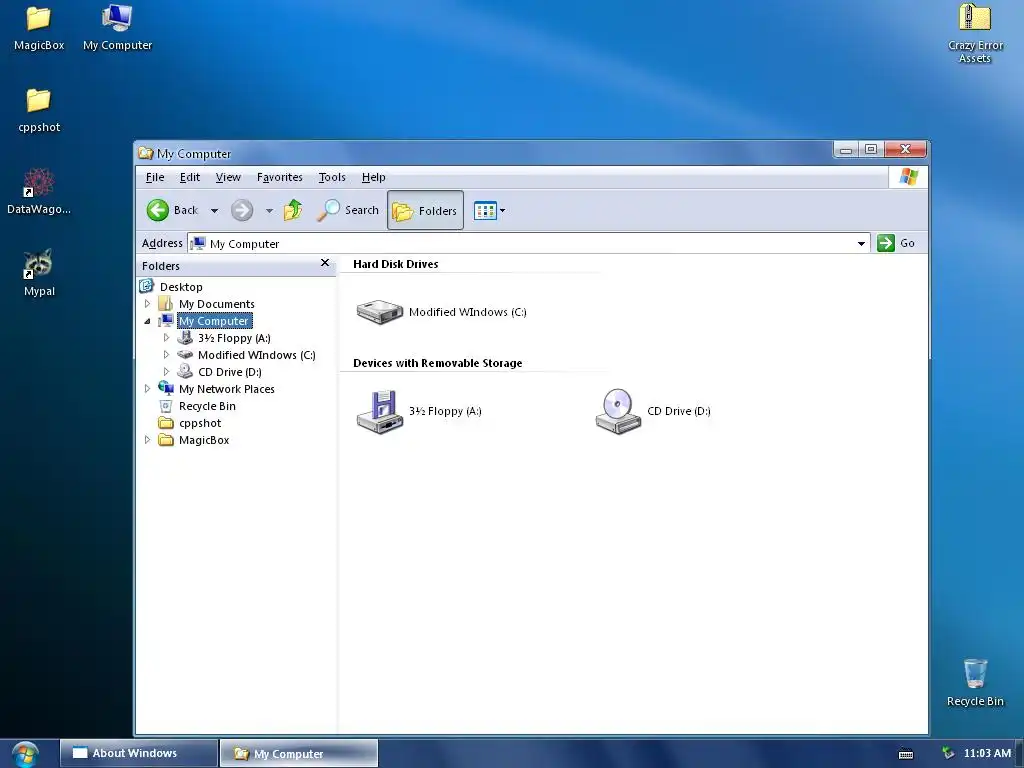
Task: Select Mypal desktop shortcut
Action: [x=39, y=274]
